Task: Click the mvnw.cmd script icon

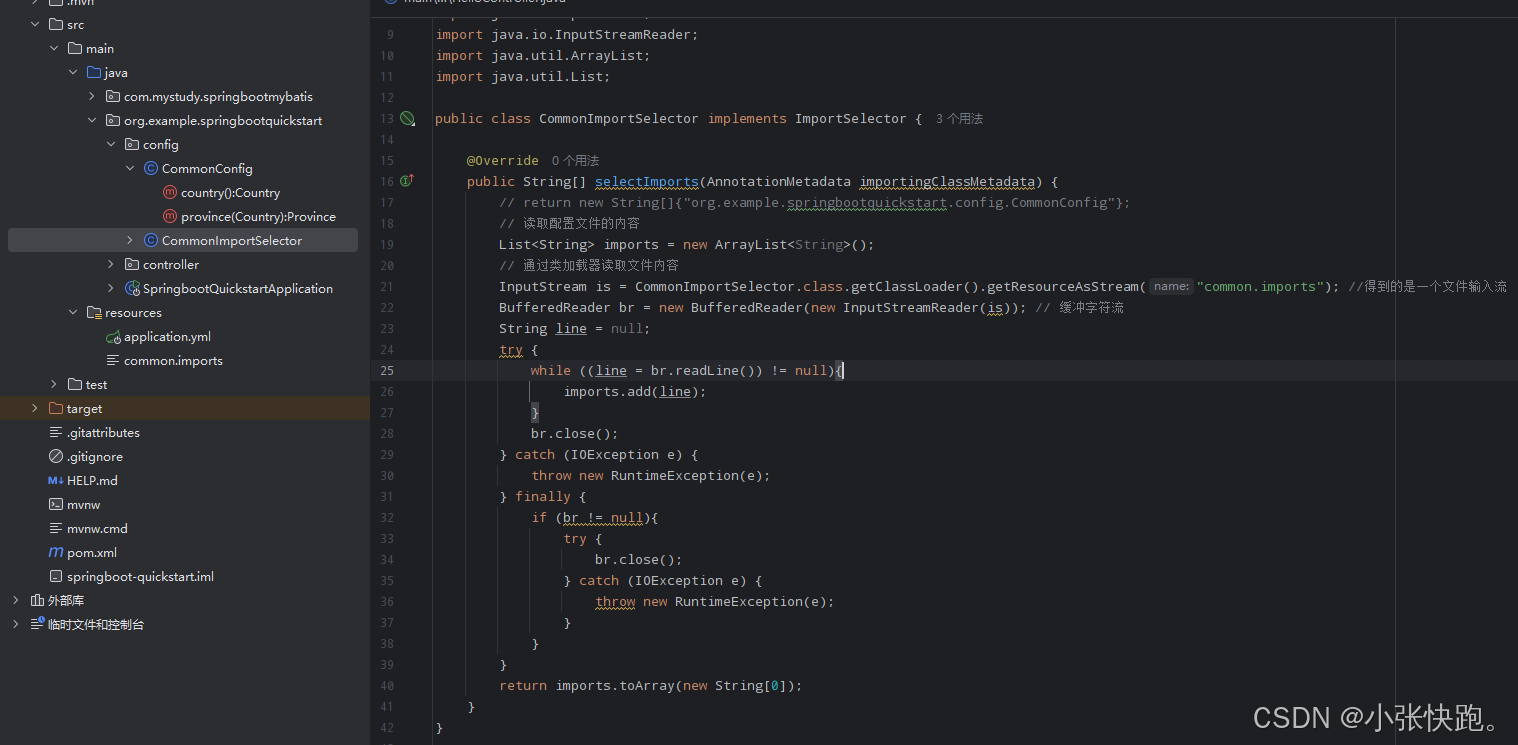Action: 56,529
